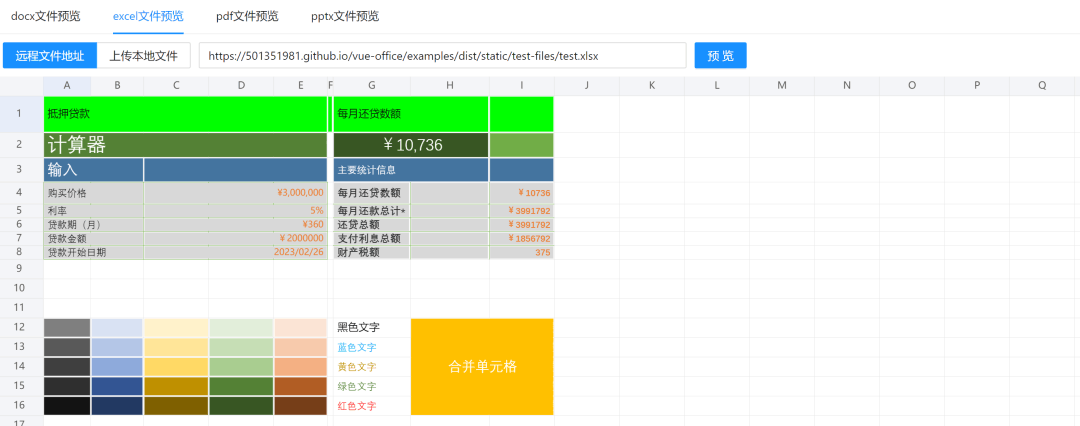
Task: Click the brown swatch in row 16 column E
Action: [300, 406]
